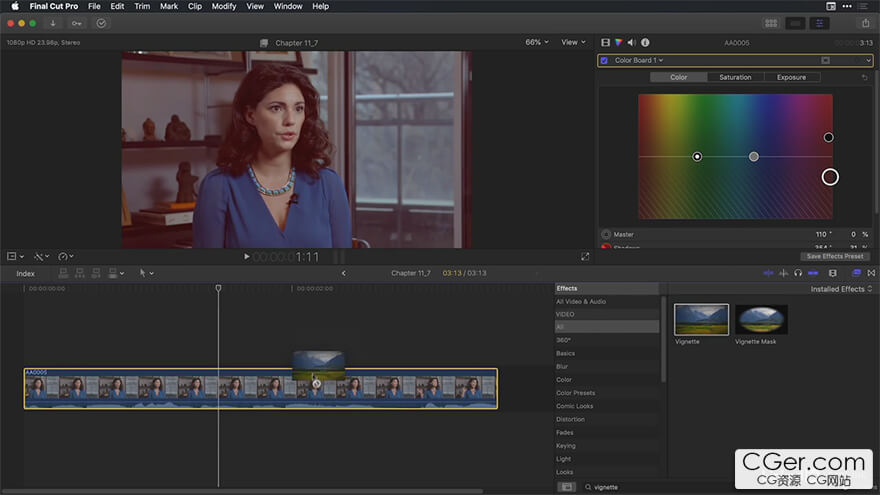
Task: Open the Video inspector filmstrip icon
Action: (606, 42)
